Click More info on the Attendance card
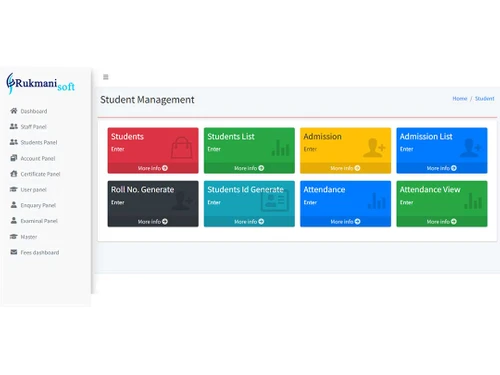Viewport: 500px width, 375px height. 345,222
